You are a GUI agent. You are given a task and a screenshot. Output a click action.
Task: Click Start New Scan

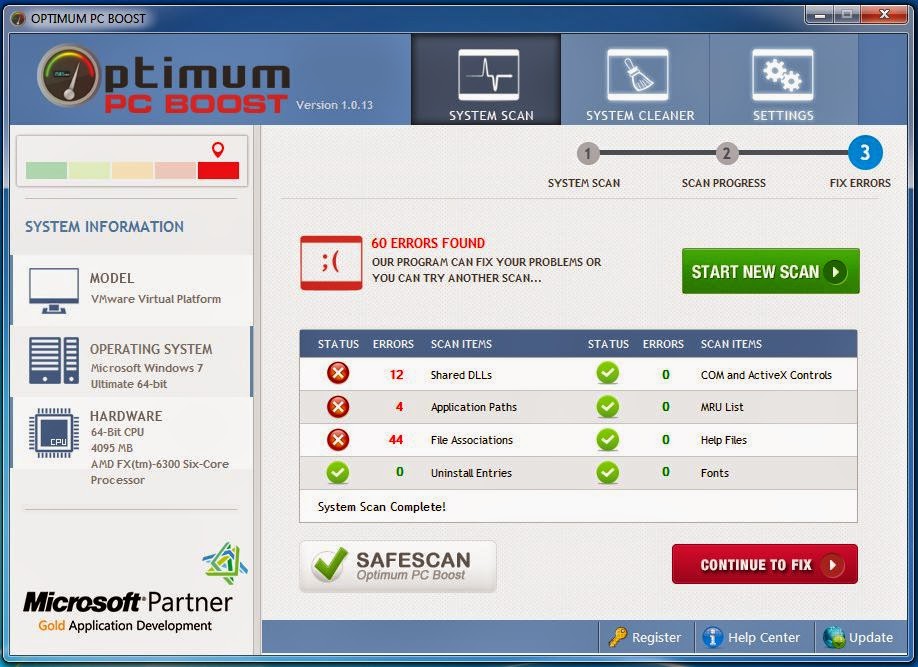[x=770, y=271]
